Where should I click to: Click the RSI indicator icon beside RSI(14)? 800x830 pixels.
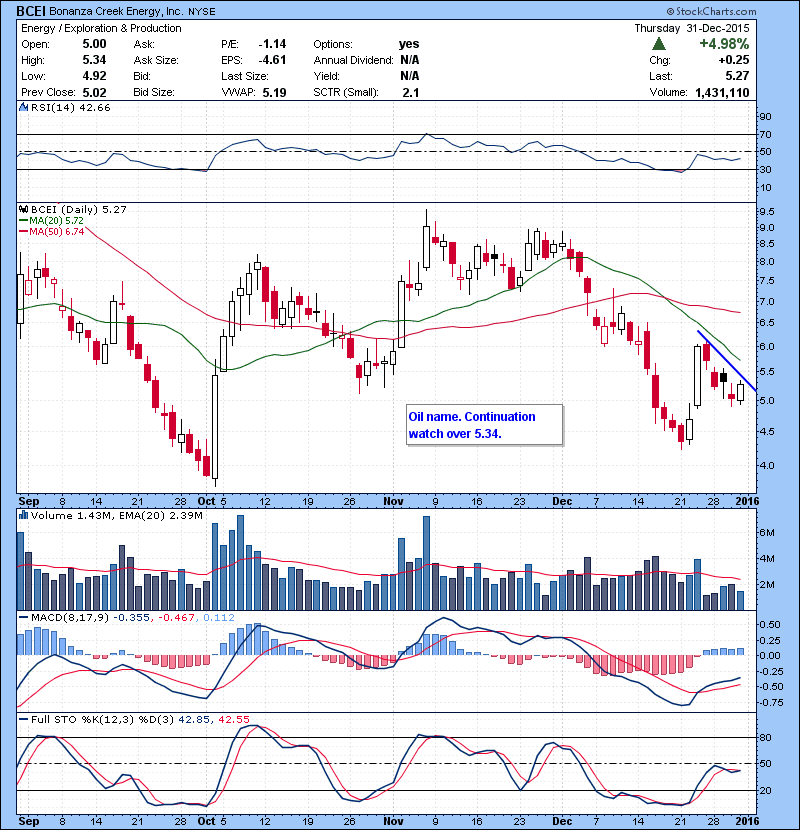click(x=23, y=107)
